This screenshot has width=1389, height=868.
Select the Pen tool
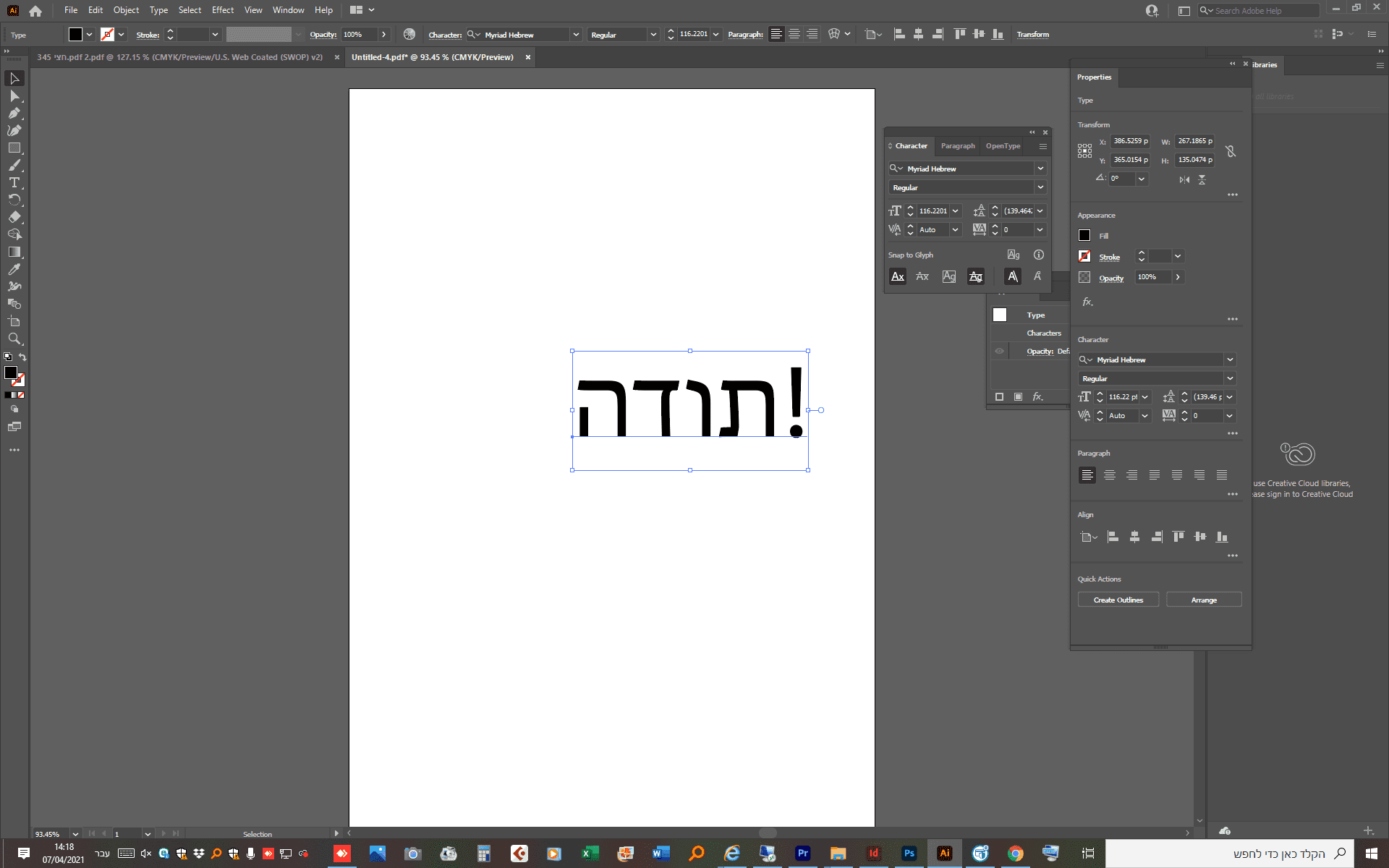(14, 113)
